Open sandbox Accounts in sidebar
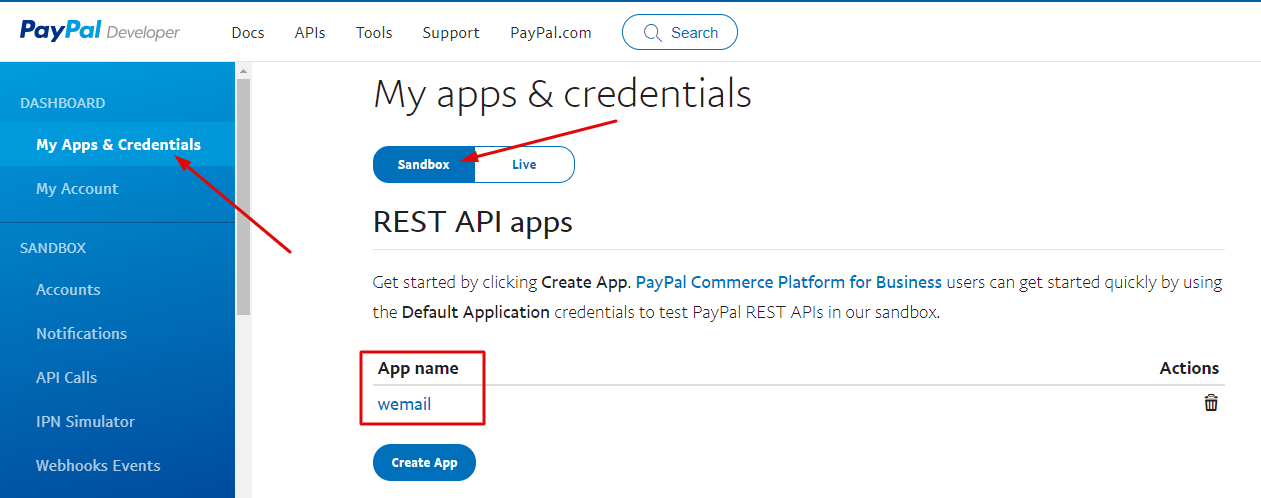The width and height of the screenshot is (1261, 498). [68, 290]
